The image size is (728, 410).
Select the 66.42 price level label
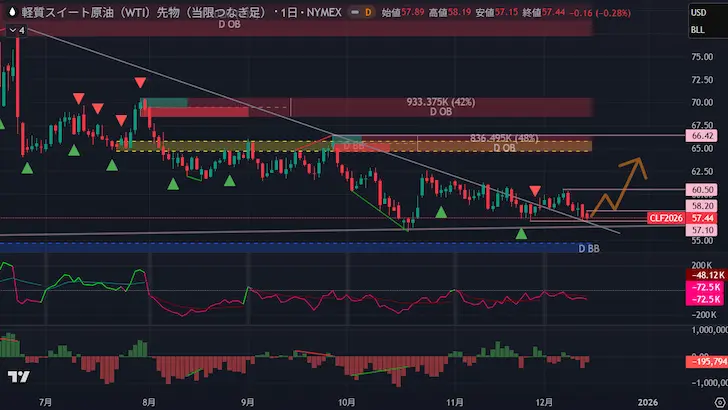click(701, 135)
